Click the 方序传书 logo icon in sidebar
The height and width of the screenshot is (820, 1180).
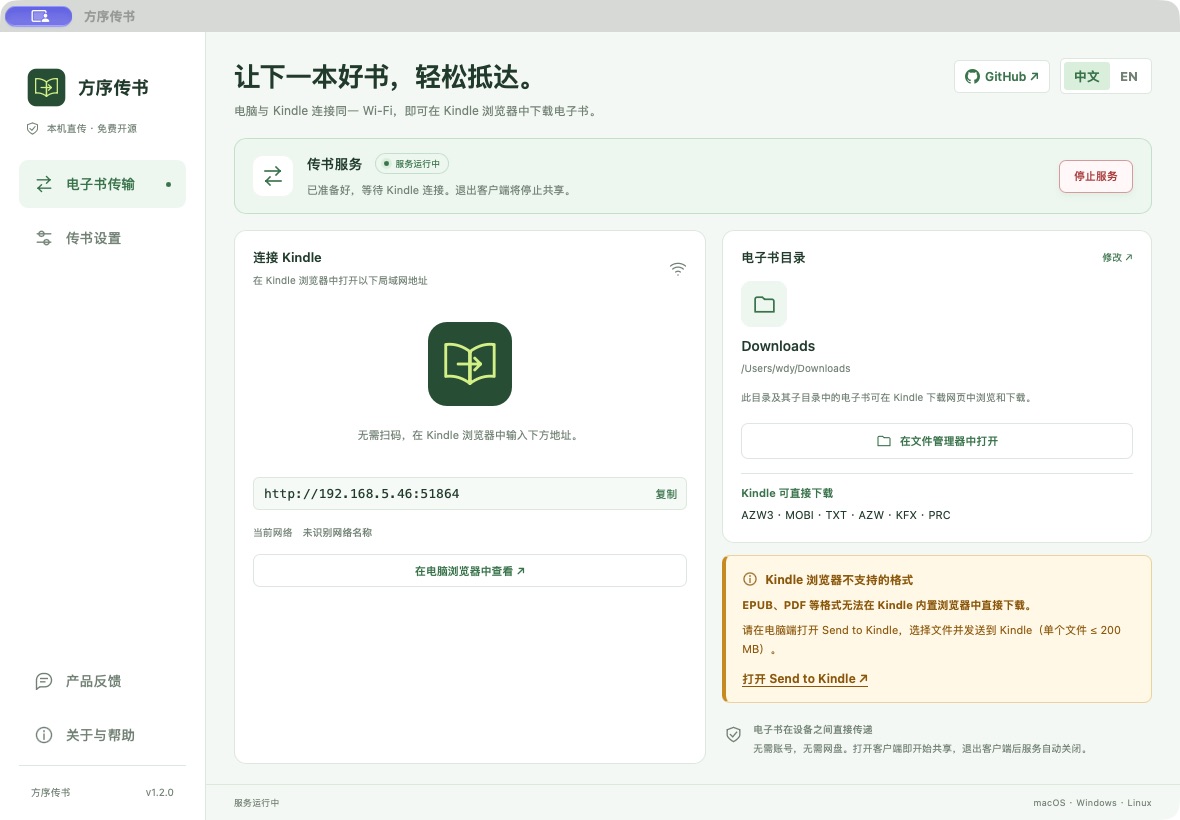coord(47,87)
